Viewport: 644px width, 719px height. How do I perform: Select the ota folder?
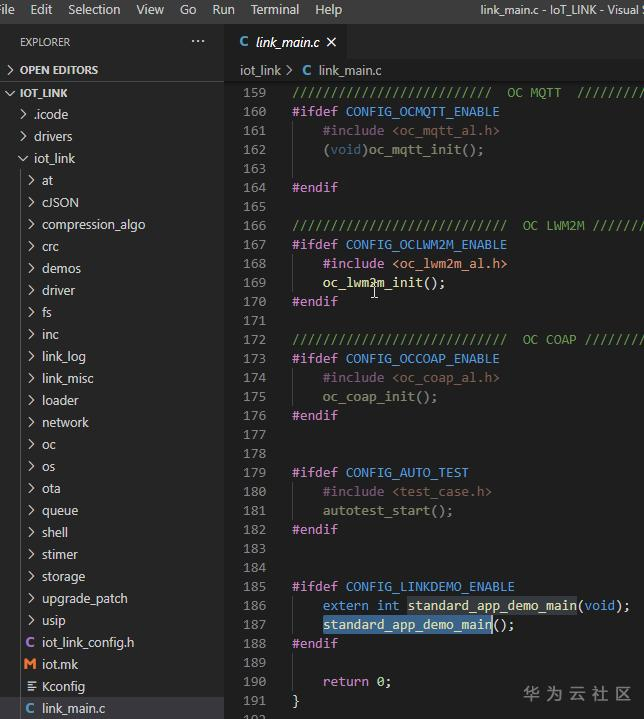click(112, 488)
